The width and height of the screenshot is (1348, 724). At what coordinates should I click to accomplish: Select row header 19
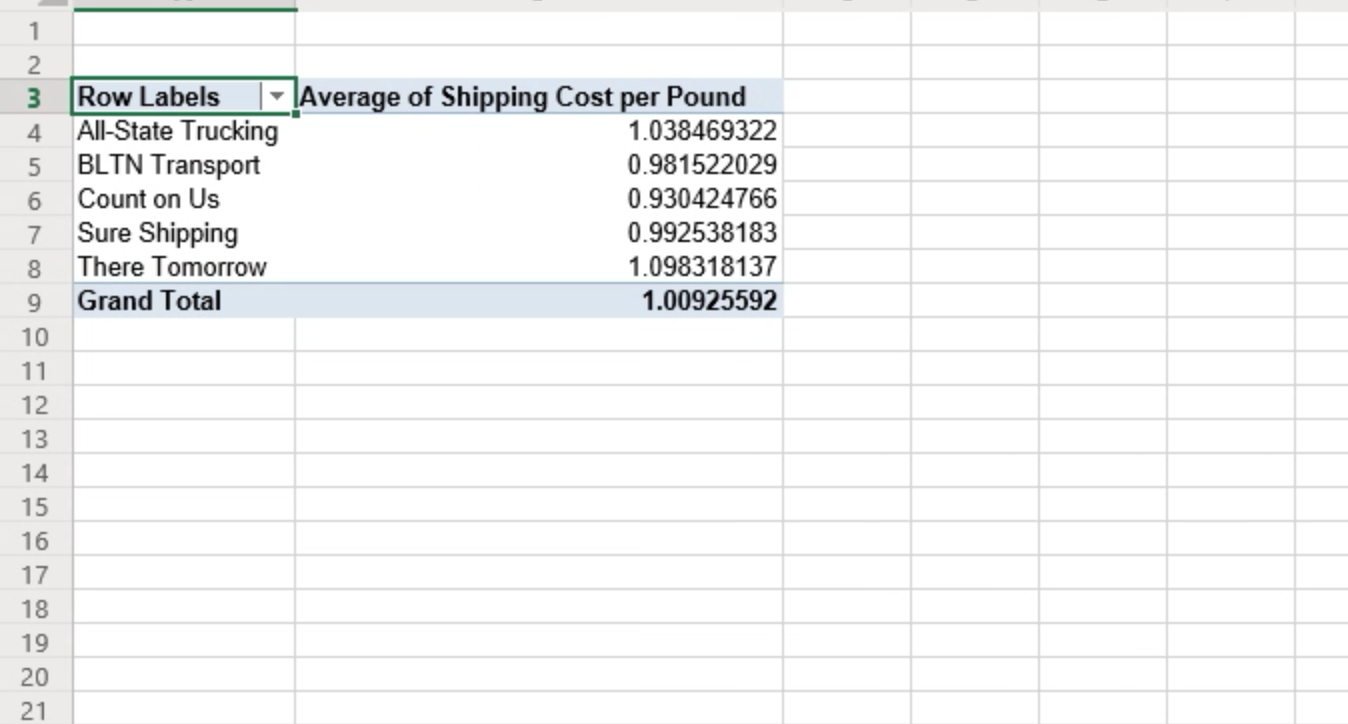(36, 642)
